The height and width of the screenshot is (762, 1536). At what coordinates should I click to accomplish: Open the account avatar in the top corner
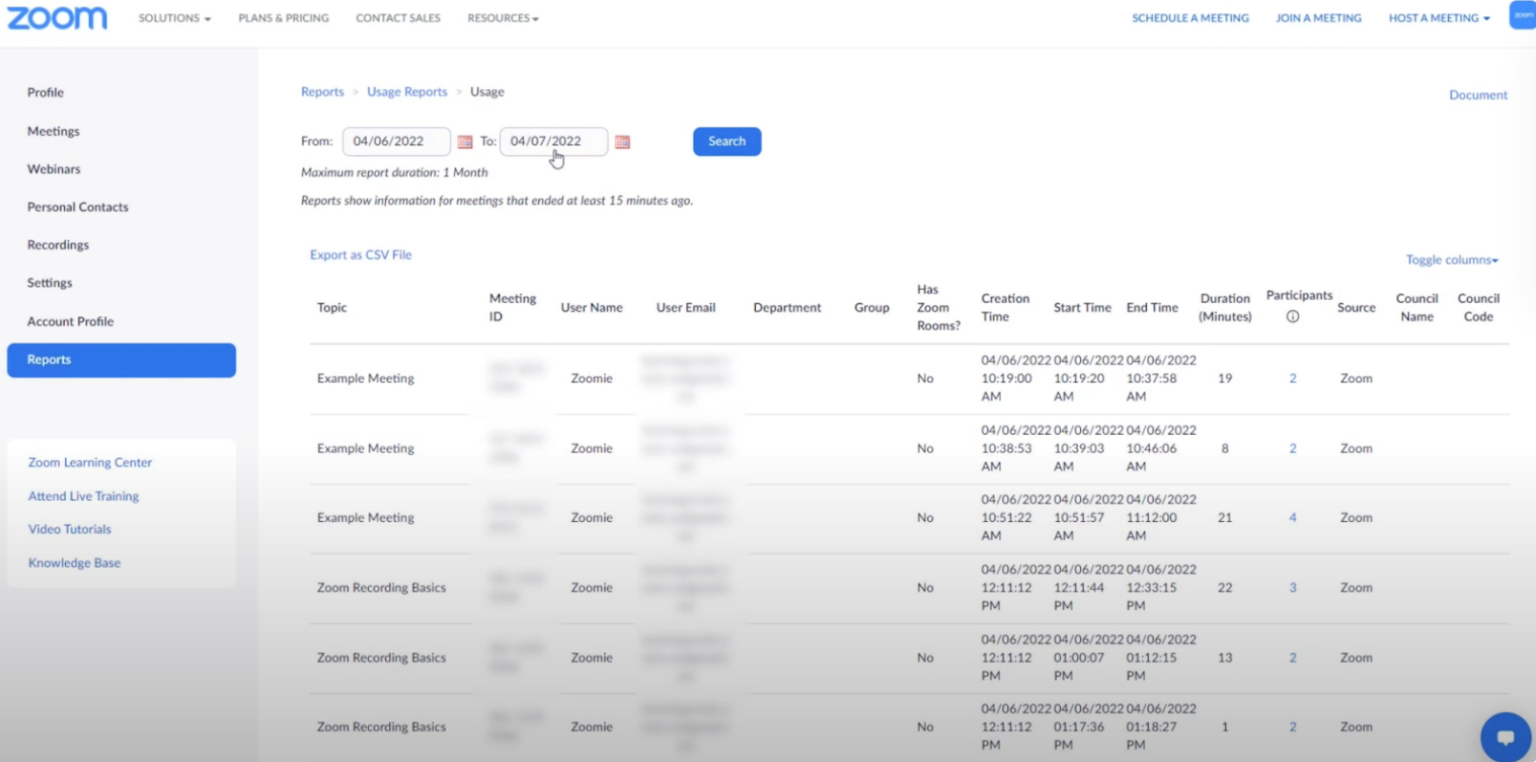pyautogui.click(x=1521, y=16)
